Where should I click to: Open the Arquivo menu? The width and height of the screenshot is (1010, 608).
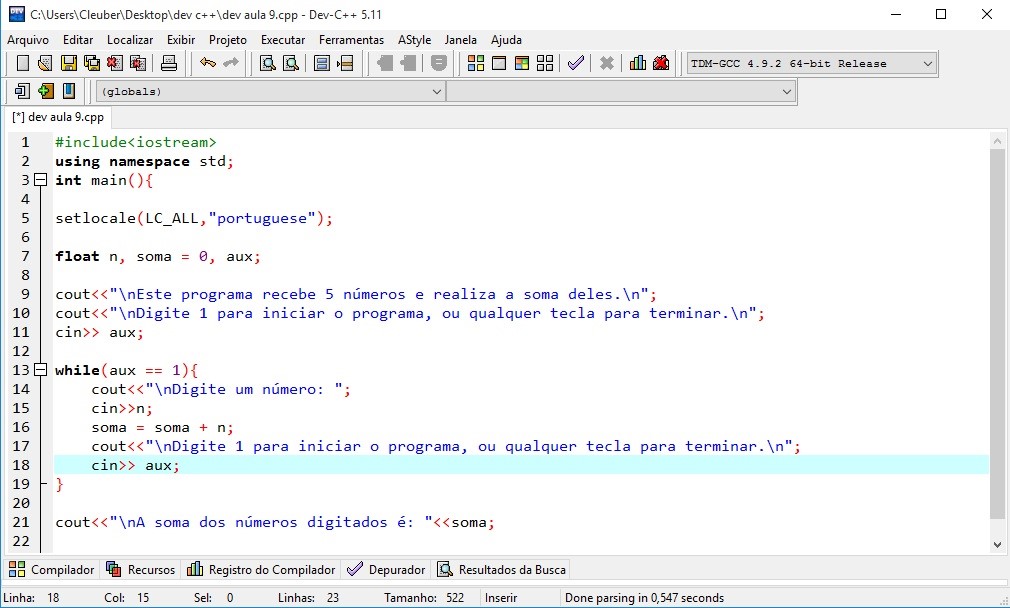click(x=28, y=40)
